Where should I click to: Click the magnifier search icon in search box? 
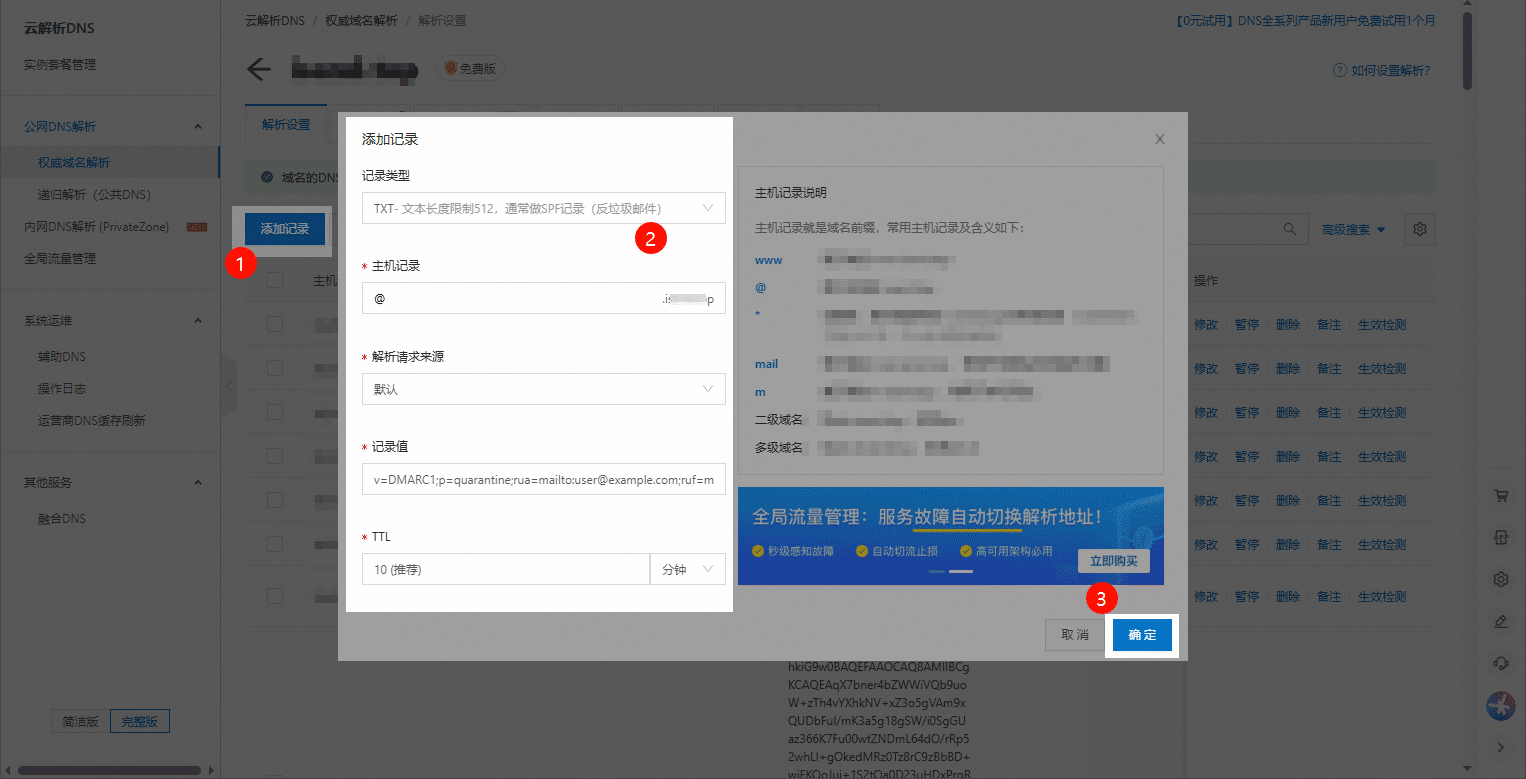pyautogui.click(x=1292, y=228)
